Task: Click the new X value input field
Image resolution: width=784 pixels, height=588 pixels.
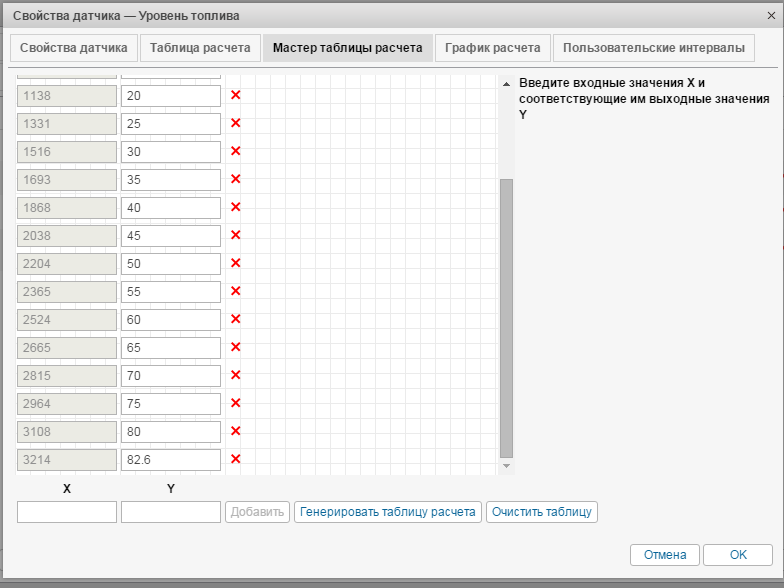Action: click(x=67, y=511)
